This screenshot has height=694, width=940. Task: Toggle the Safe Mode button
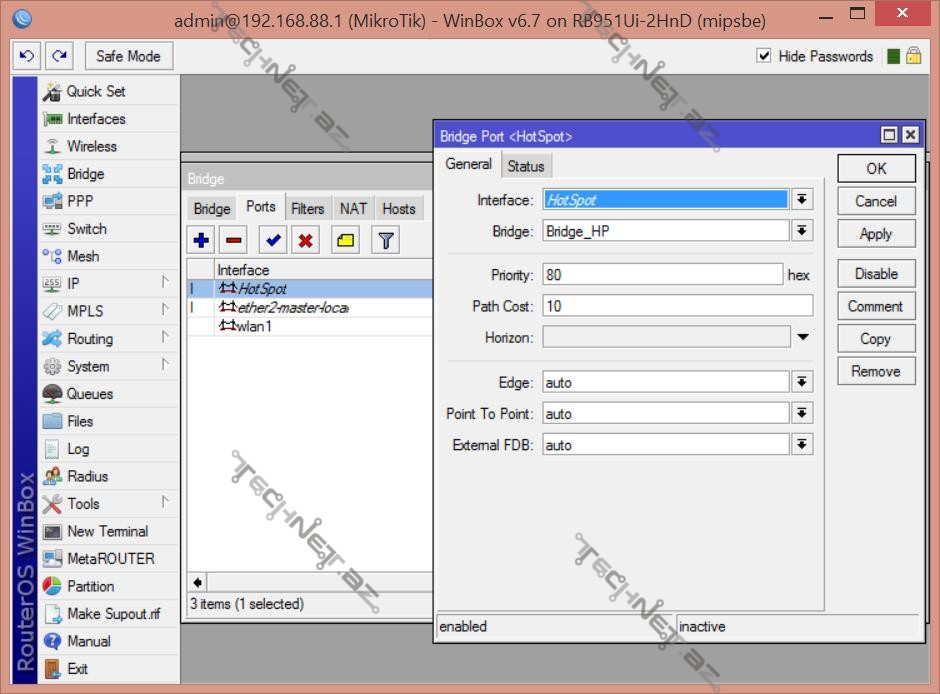click(x=129, y=56)
